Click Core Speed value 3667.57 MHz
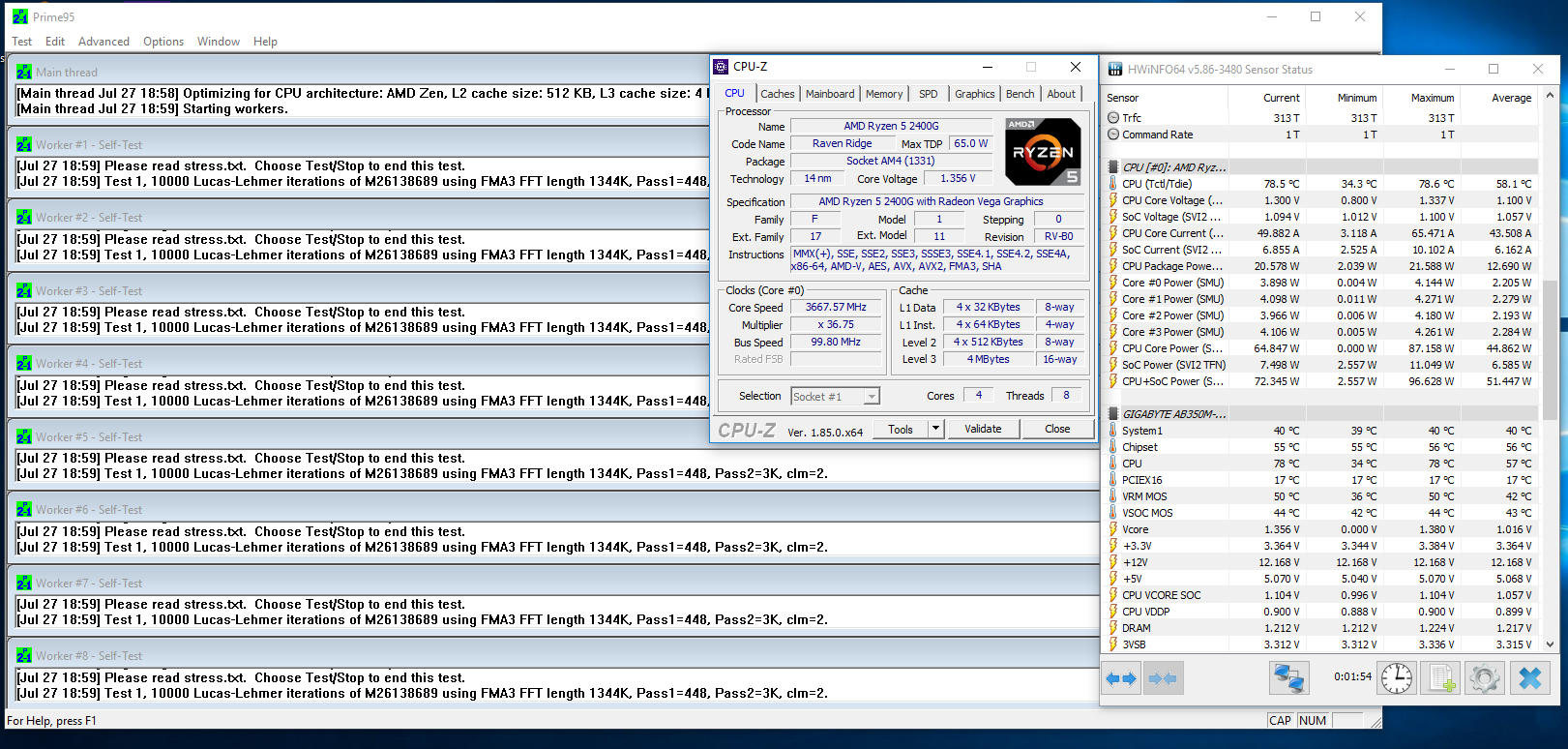This screenshot has width=1568, height=749. 837,307
